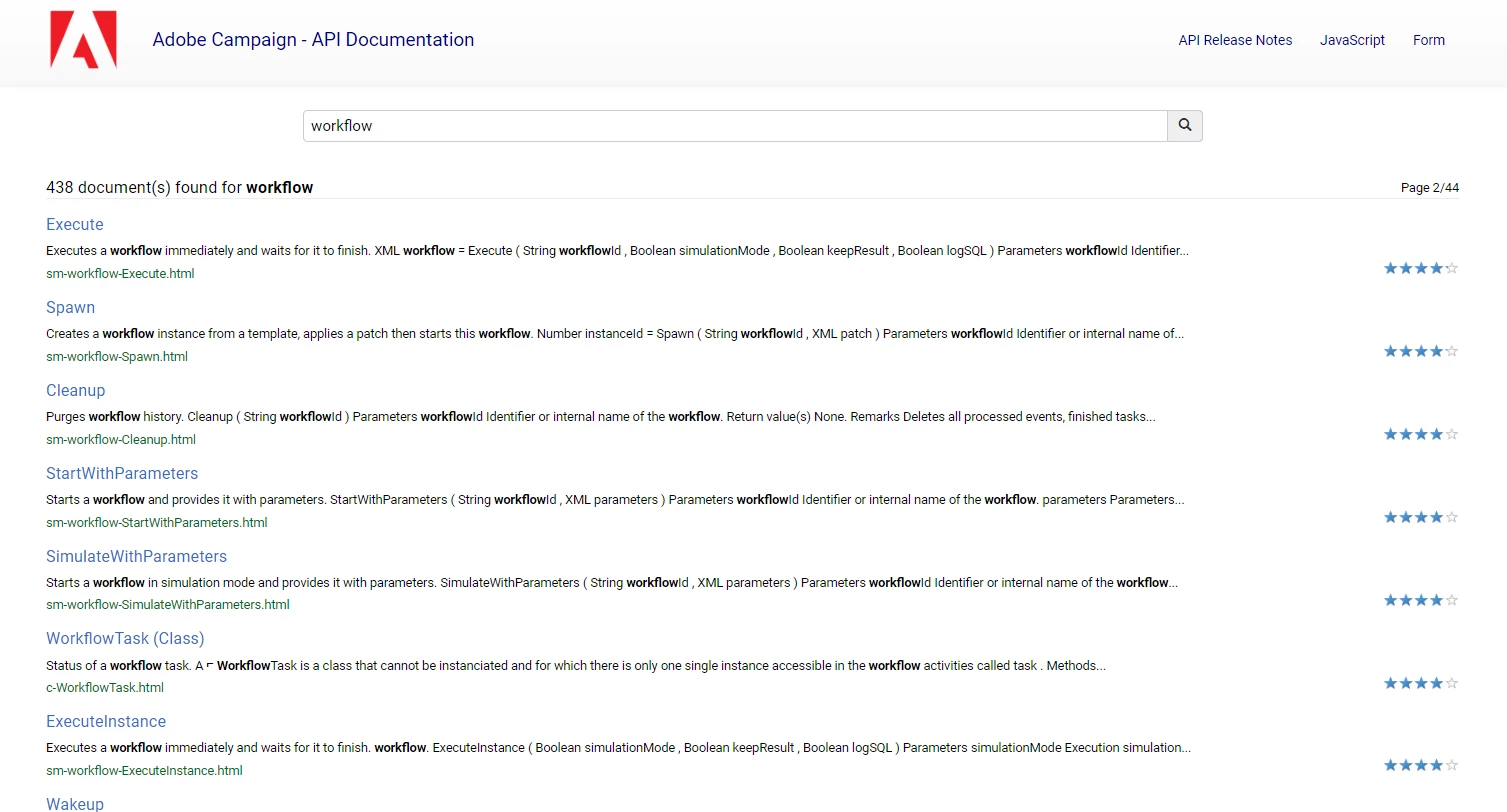Open the ExecuteInstance result link
1507x812 pixels.
pos(106,721)
